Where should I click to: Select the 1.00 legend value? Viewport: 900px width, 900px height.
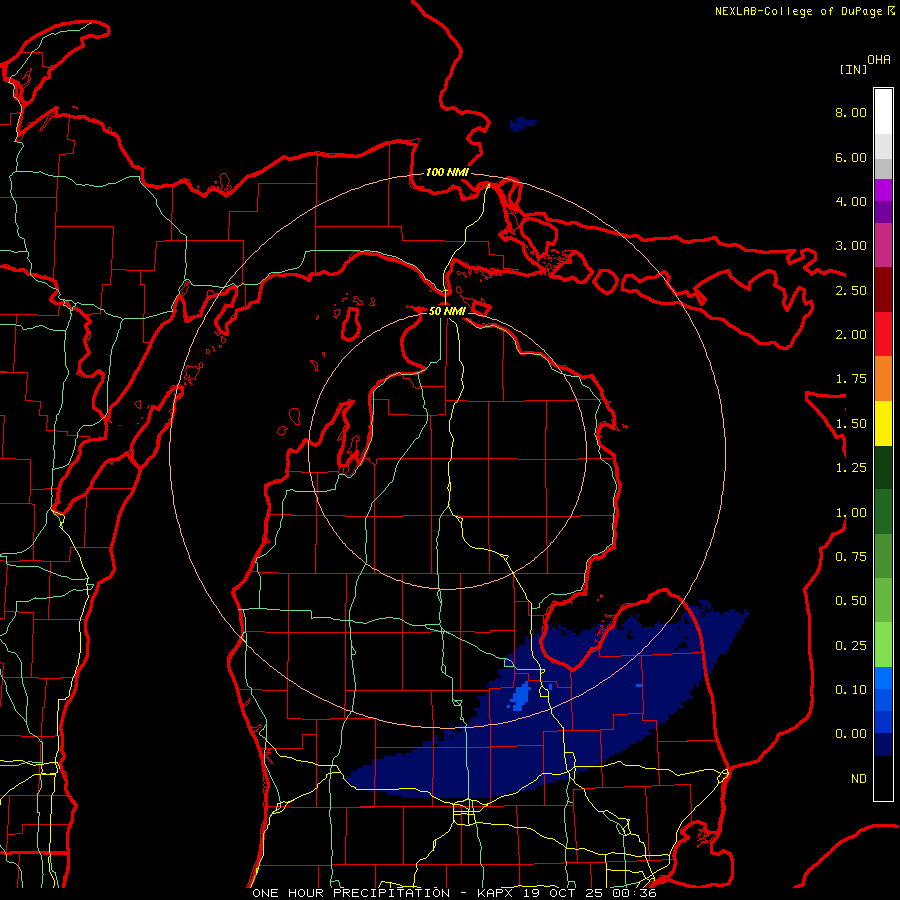851,513
